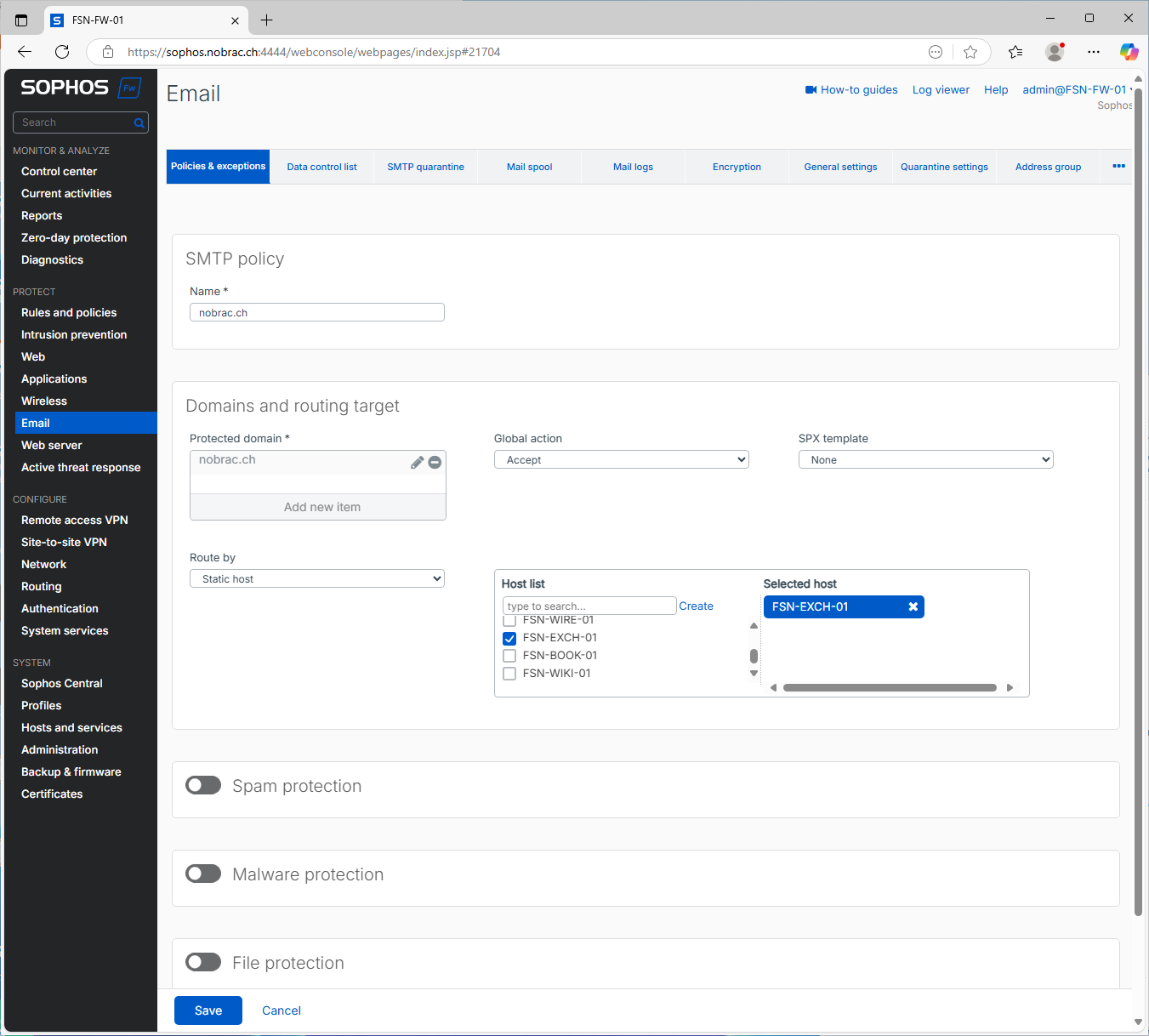
Task: Switch to SMTP quarantine tab
Action: [425, 167]
